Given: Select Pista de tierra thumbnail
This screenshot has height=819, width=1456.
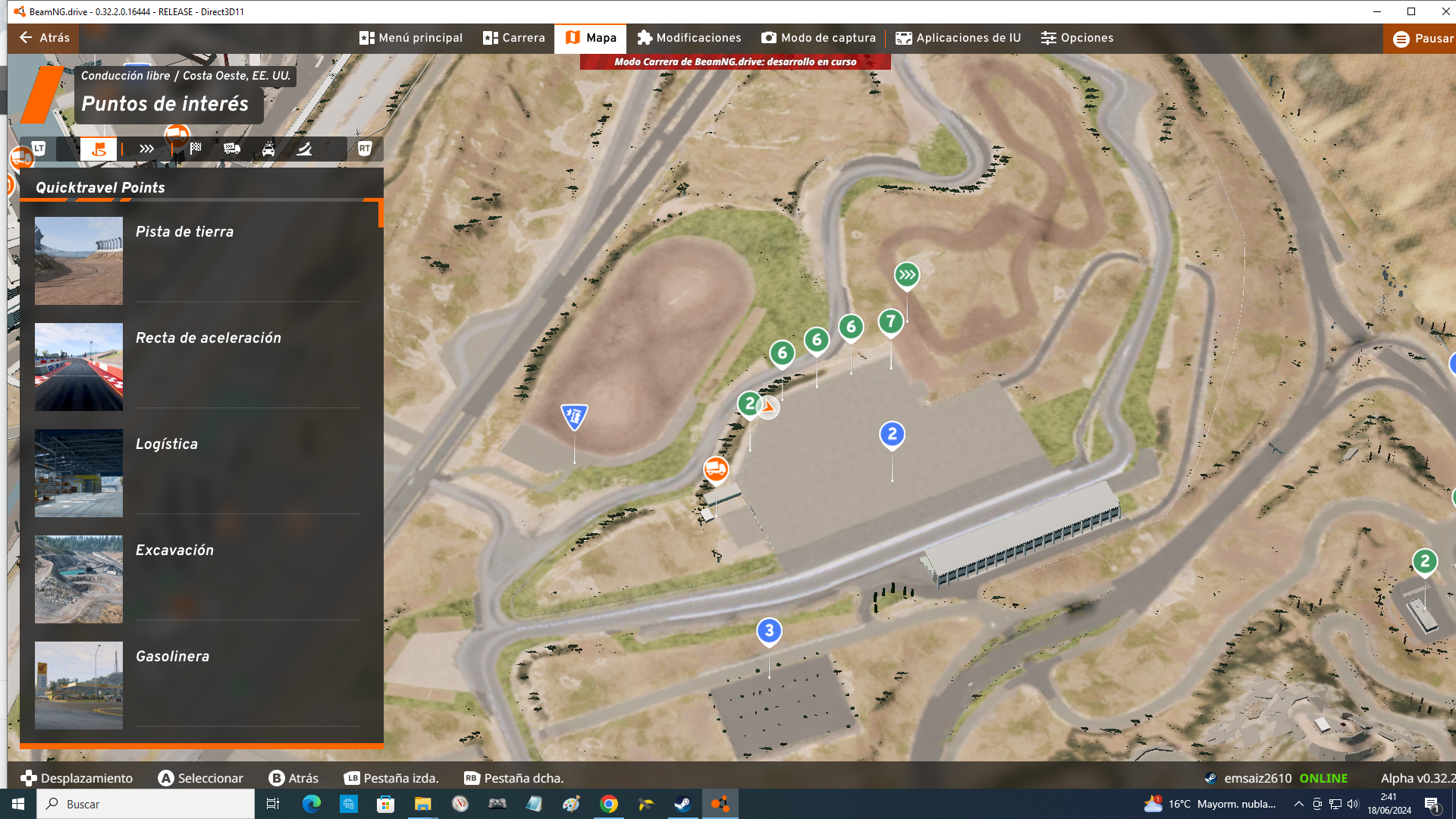Looking at the screenshot, I should pos(79,261).
